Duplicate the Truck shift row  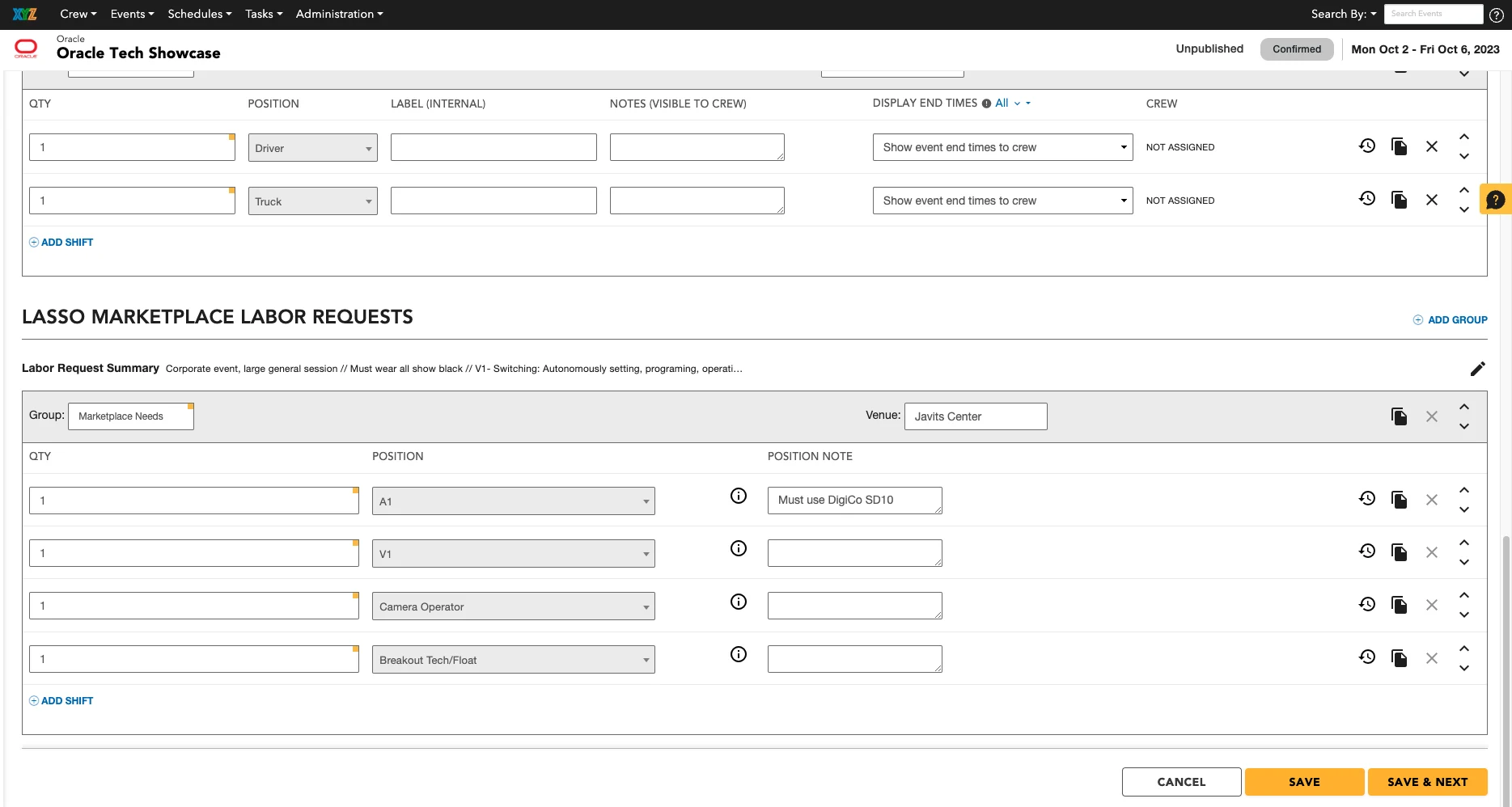click(x=1399, y=200)
